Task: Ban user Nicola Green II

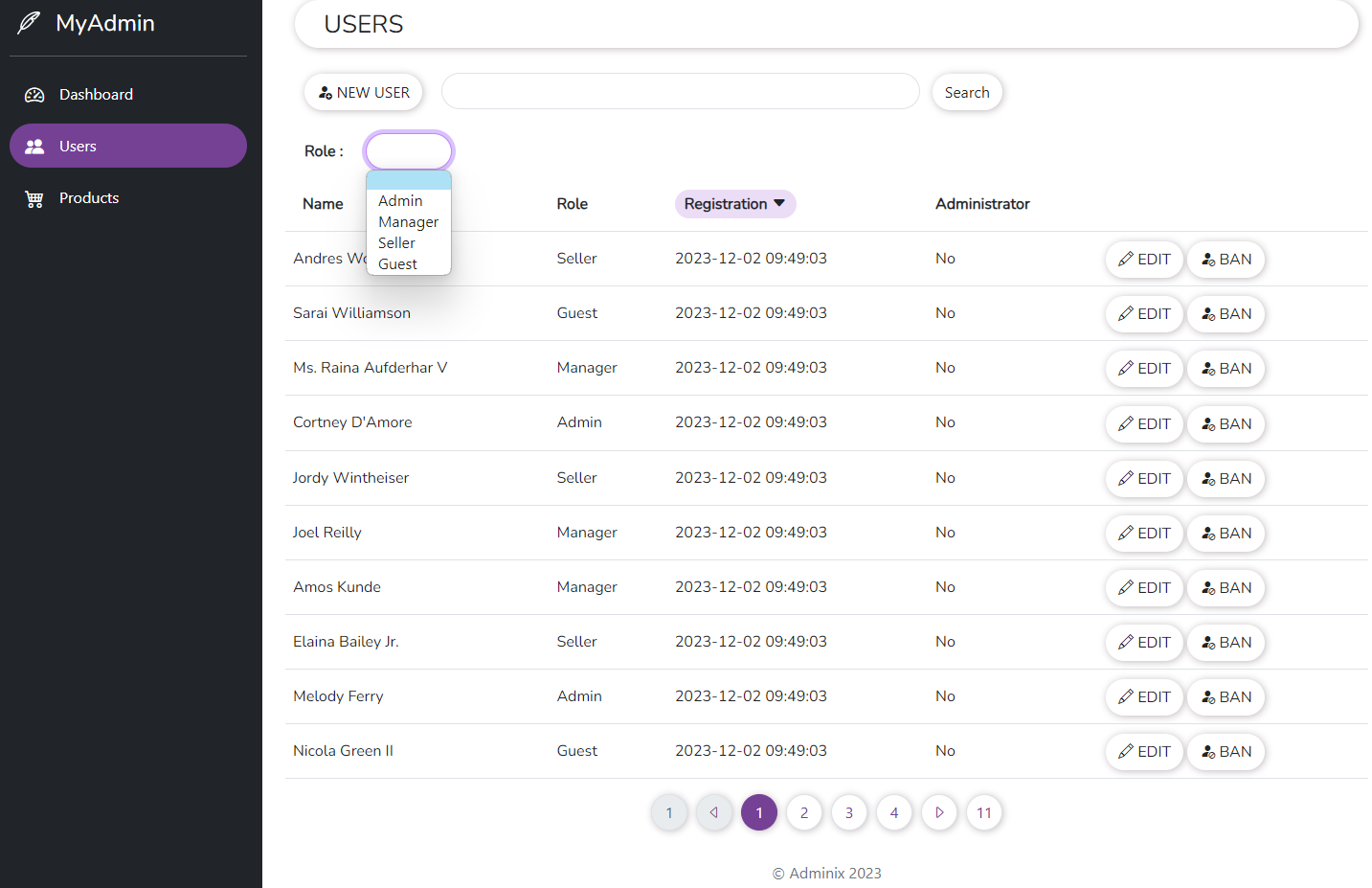Action: [x=1226, y=752]
